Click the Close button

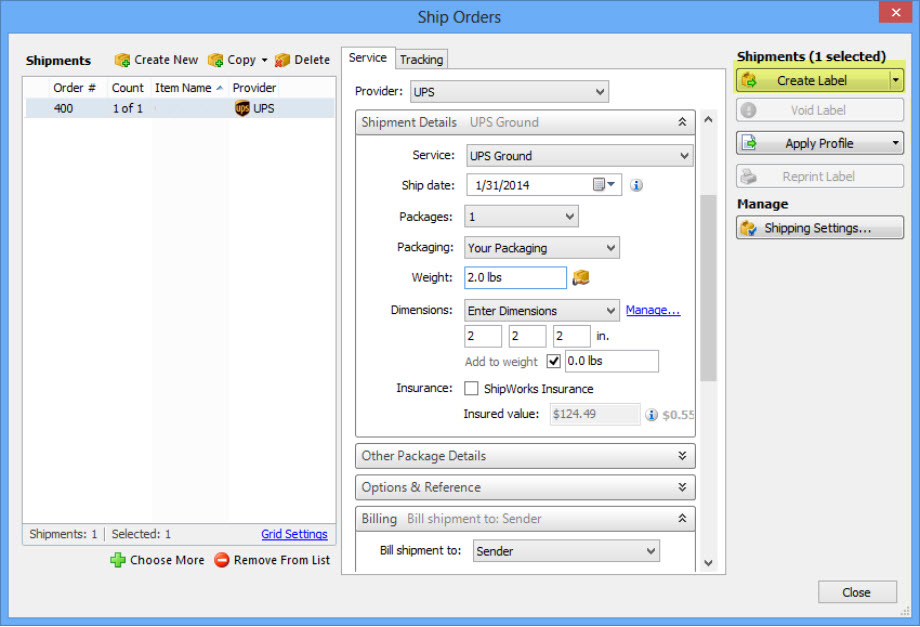pyautogui.click(x=857, y=592)
